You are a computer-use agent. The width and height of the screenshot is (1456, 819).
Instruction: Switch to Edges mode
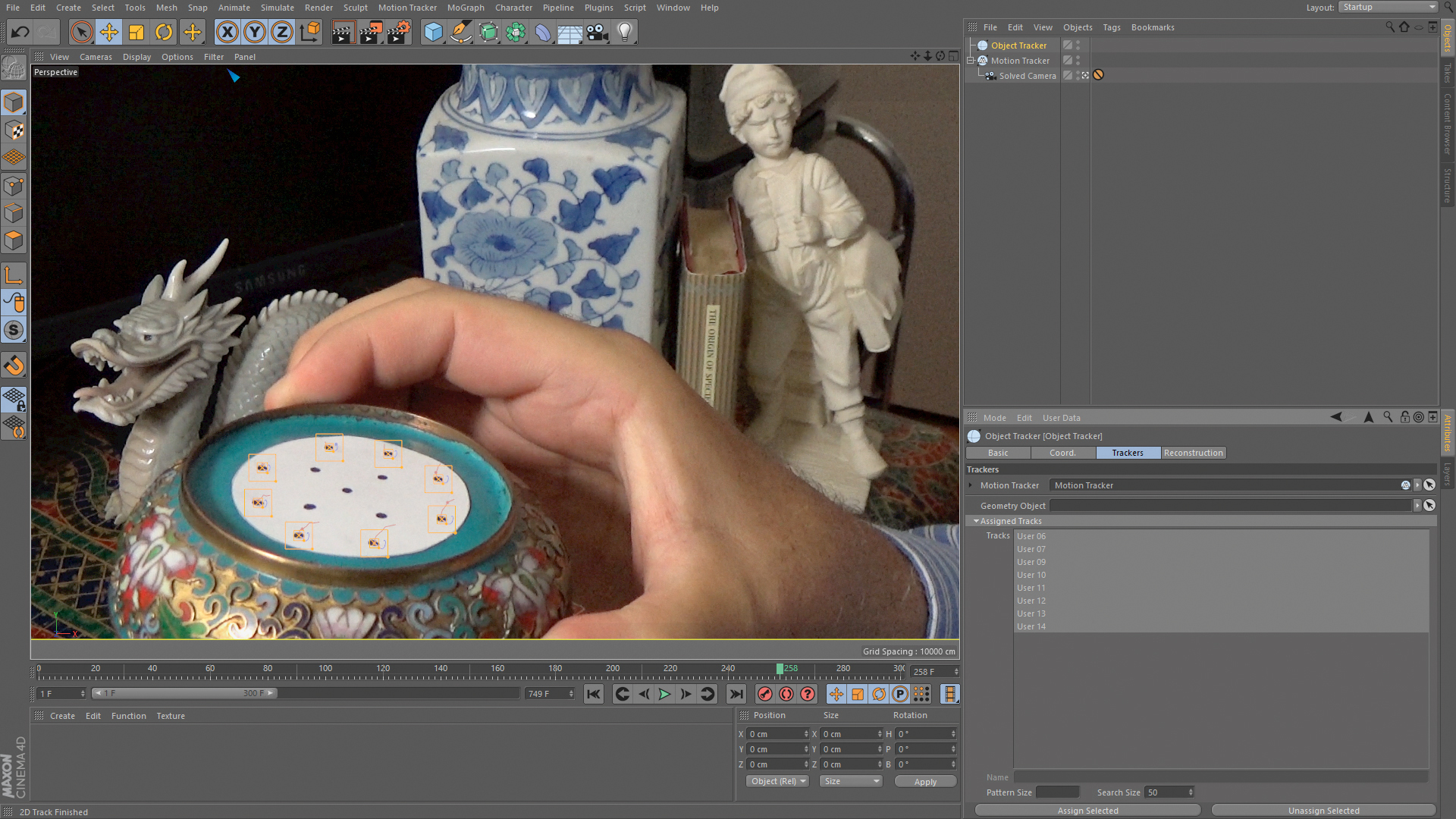[x=14, y=213]
